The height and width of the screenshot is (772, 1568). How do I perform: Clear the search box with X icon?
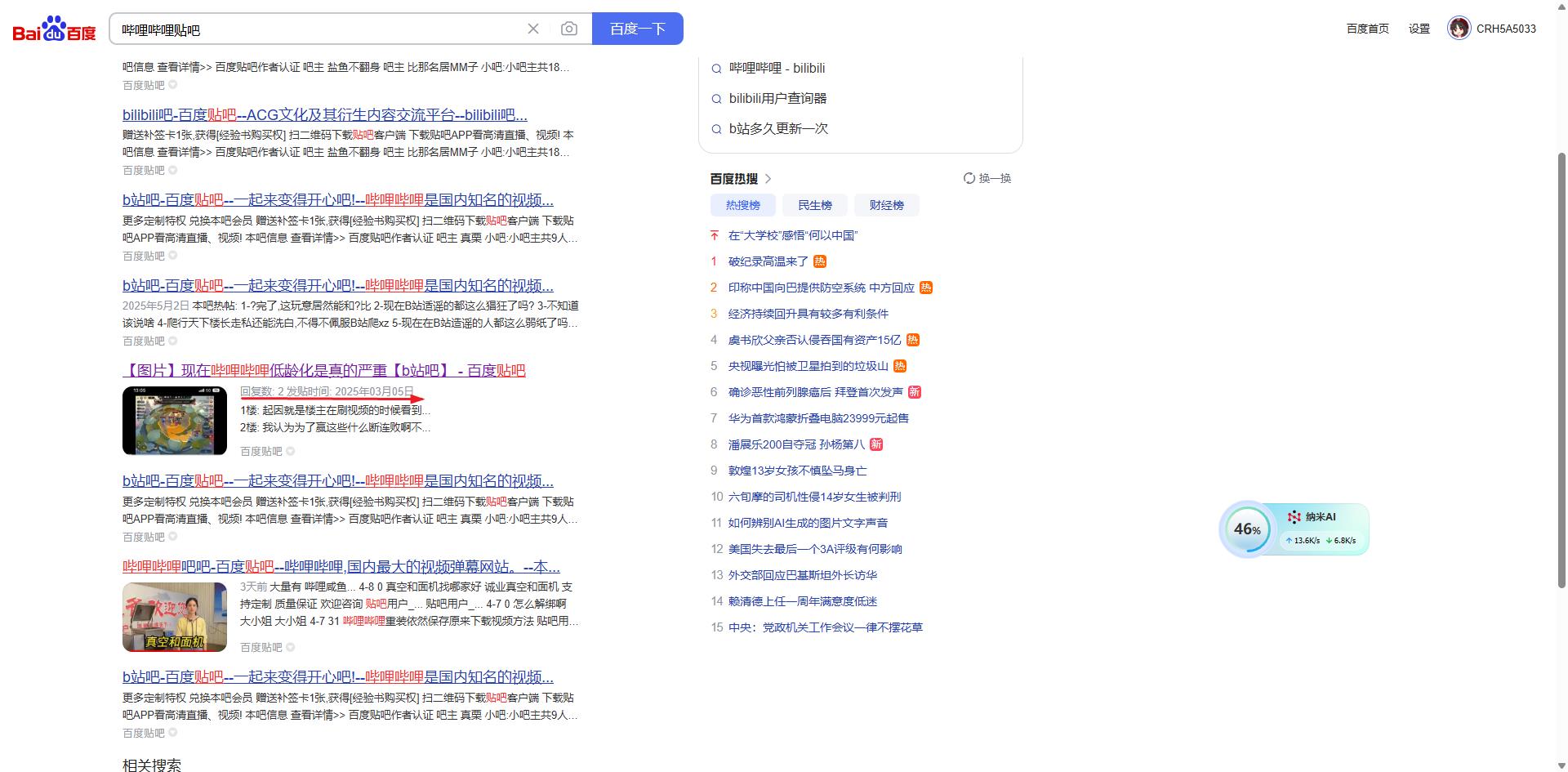click(x=533, y=29)
